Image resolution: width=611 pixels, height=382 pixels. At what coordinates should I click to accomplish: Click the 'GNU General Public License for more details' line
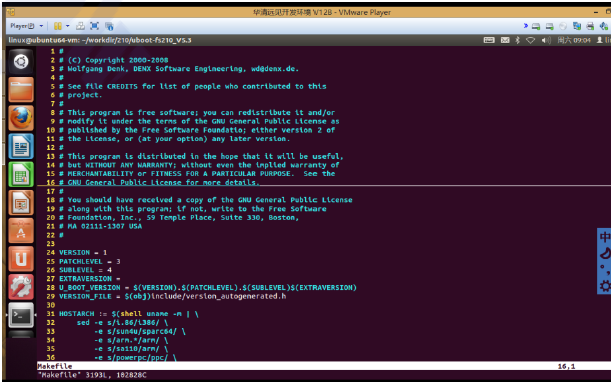tap(159, 182)
